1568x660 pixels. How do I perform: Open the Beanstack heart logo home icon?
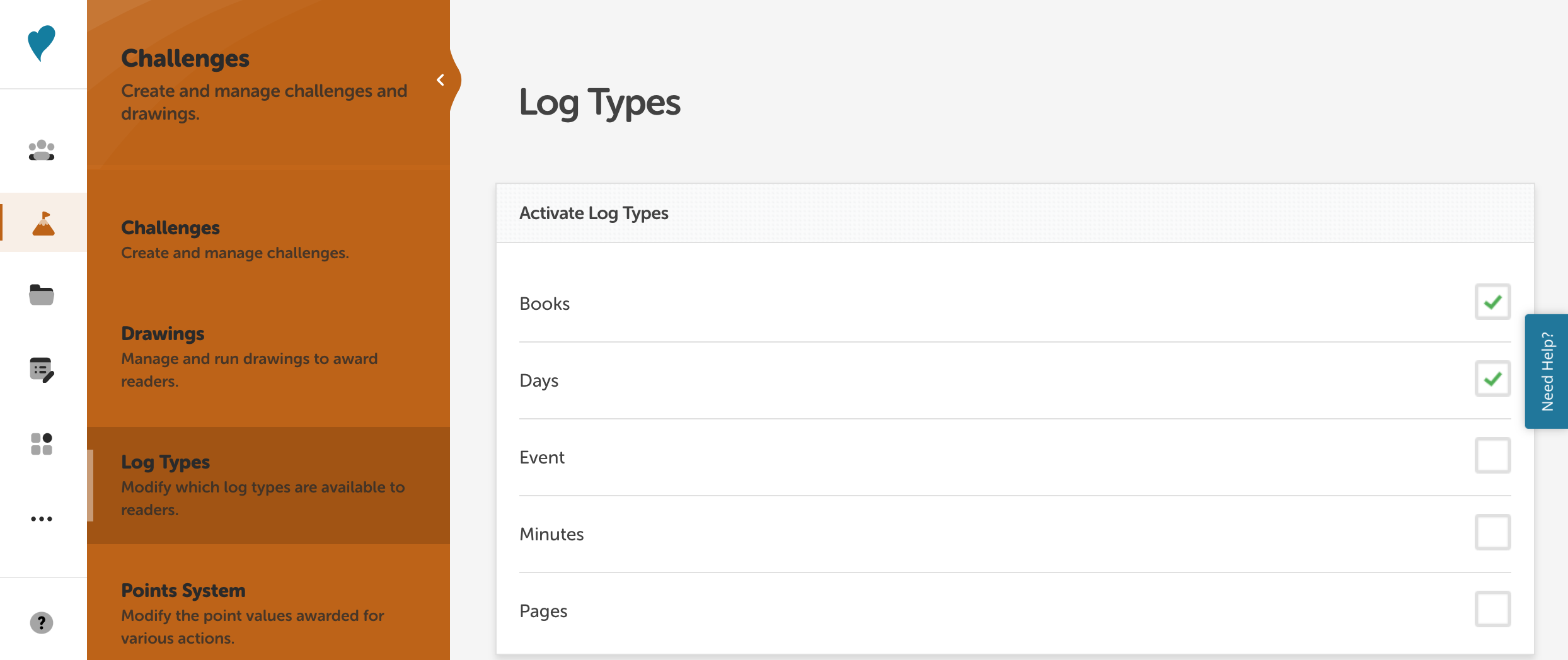[x=42, y=42]
